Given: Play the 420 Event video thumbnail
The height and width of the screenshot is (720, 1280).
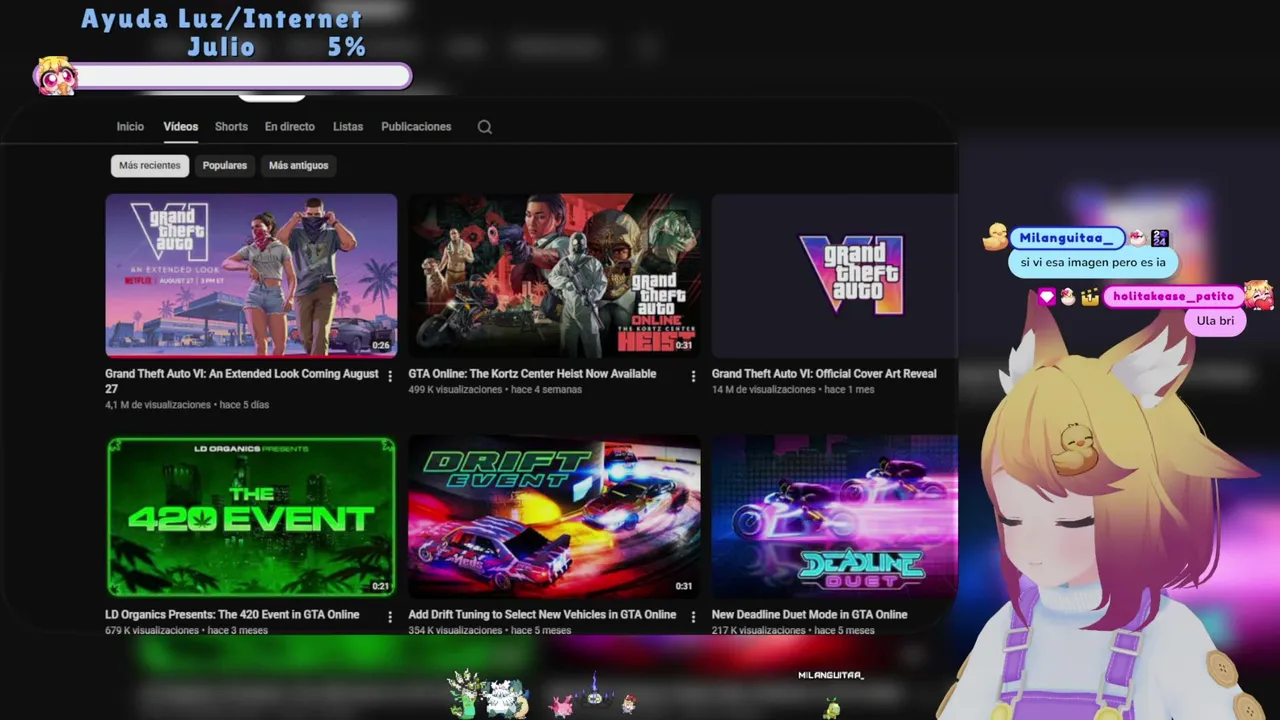Looking at the screenshot, I should click(x=251, y=516).
